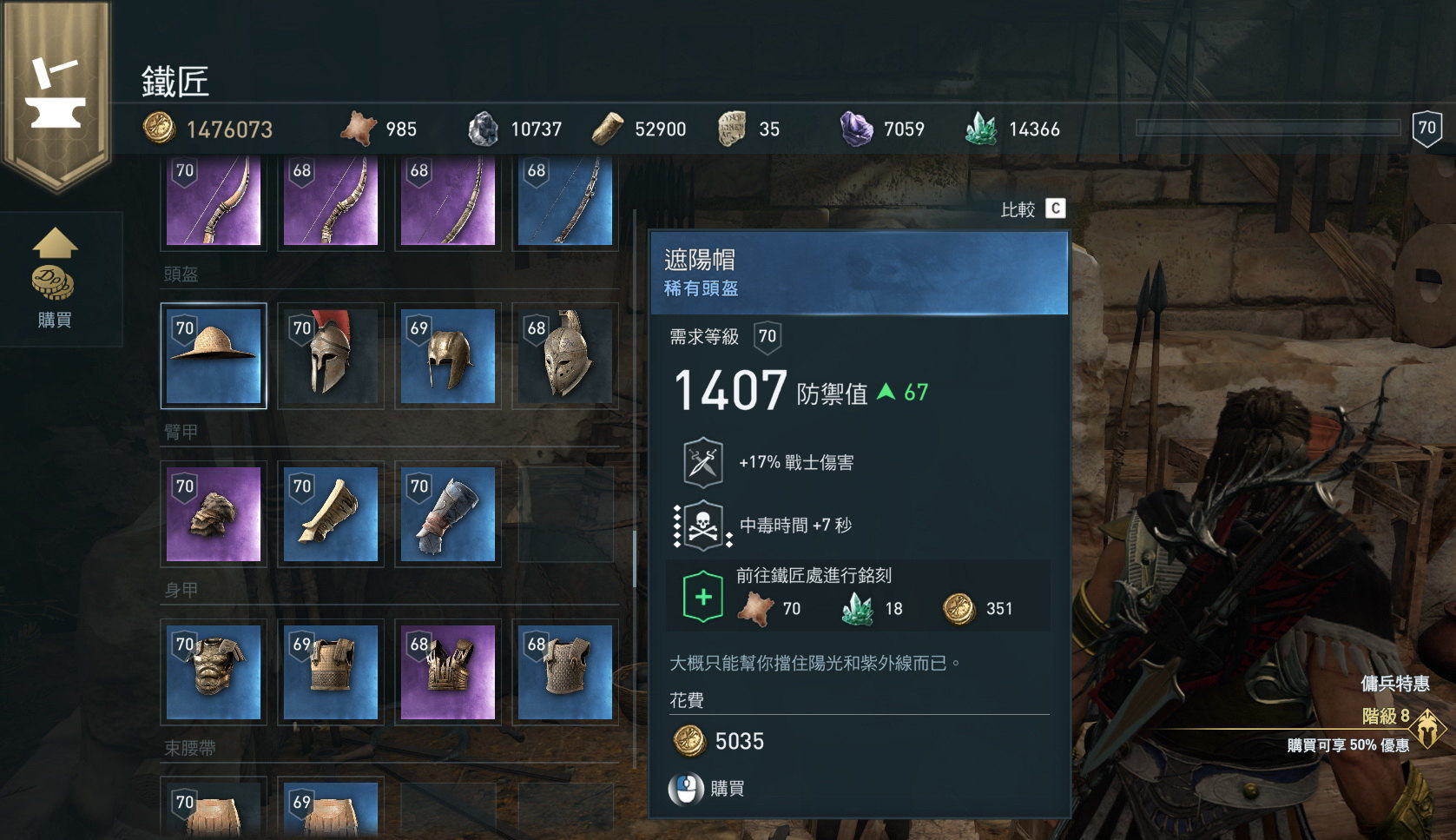This screenshot has width=1456, height=840.
Task: Select the golden level 70 arm guard
Action: click(x=331, y=514)
